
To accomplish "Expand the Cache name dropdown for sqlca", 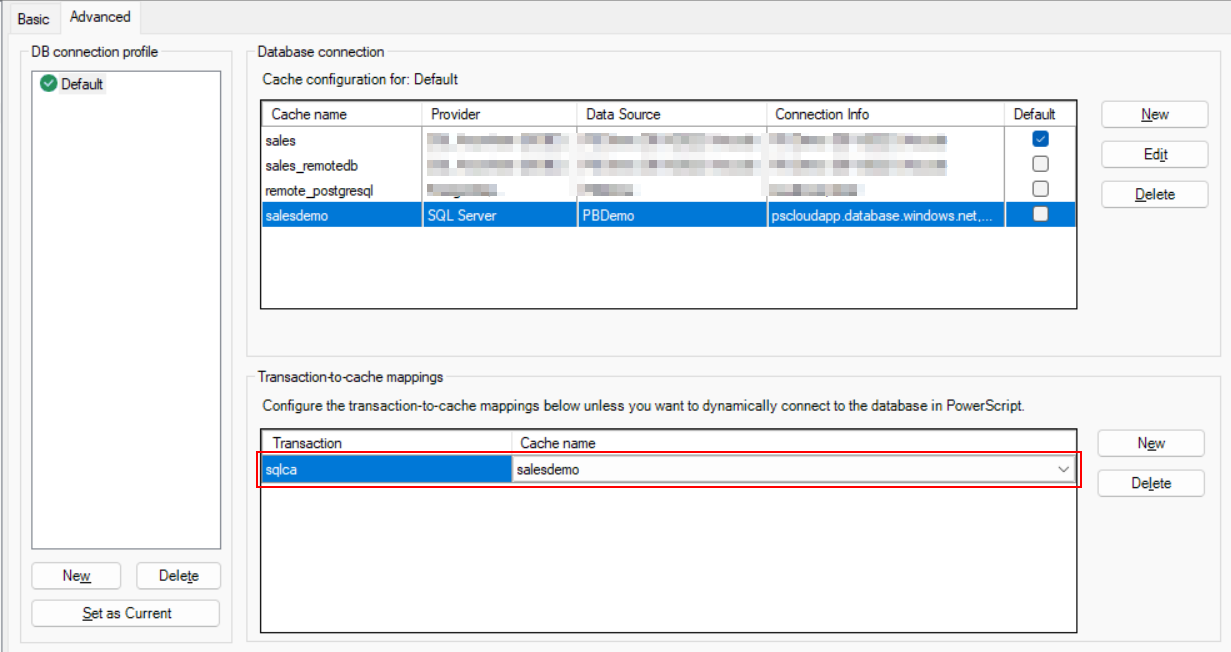I will (x=1062, y=469).
